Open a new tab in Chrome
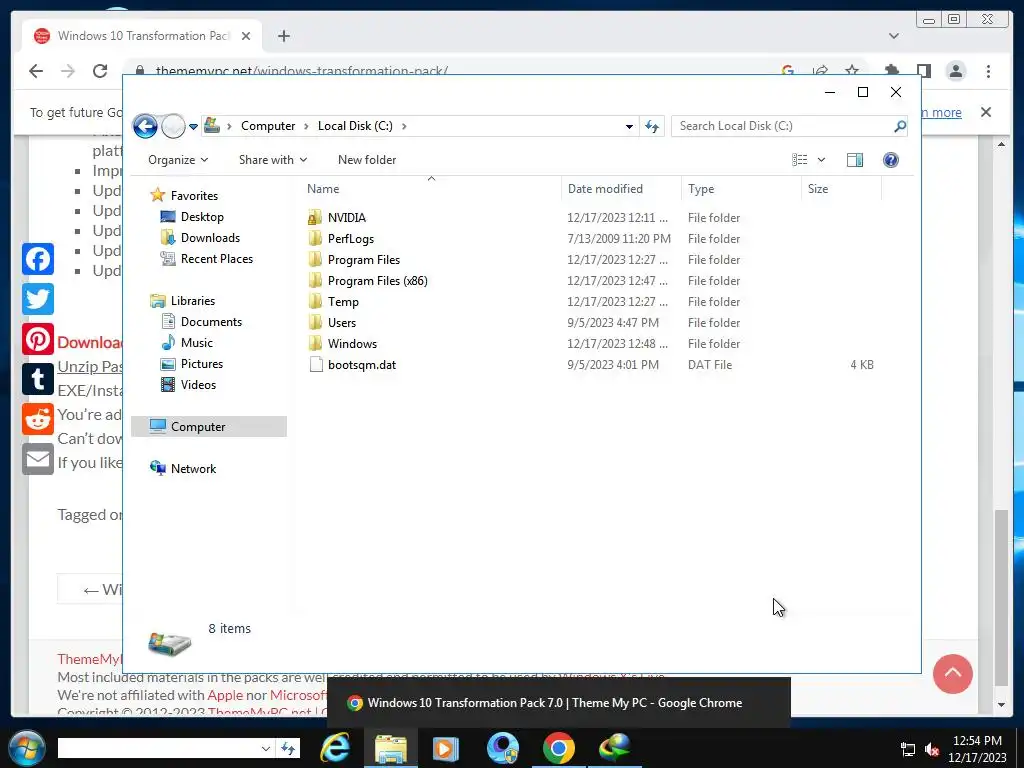 283,36
